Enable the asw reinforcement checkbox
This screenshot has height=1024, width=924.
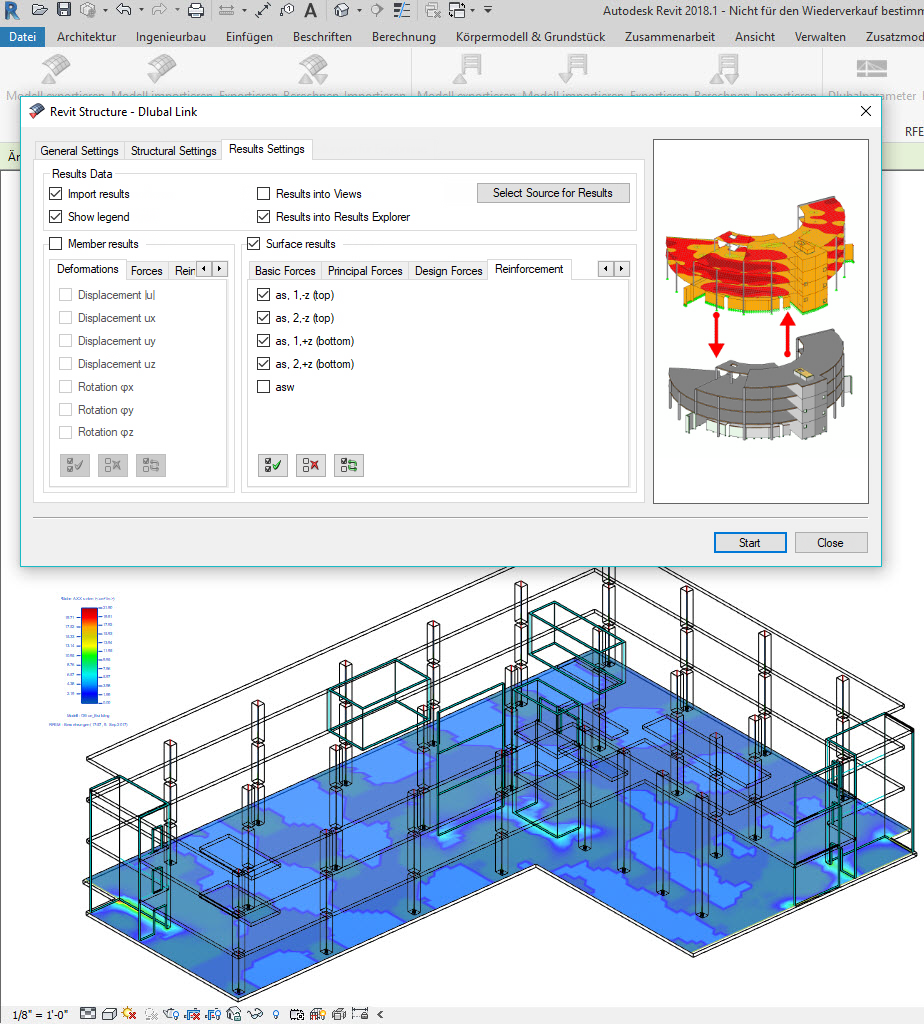click(x=264, y=387)
